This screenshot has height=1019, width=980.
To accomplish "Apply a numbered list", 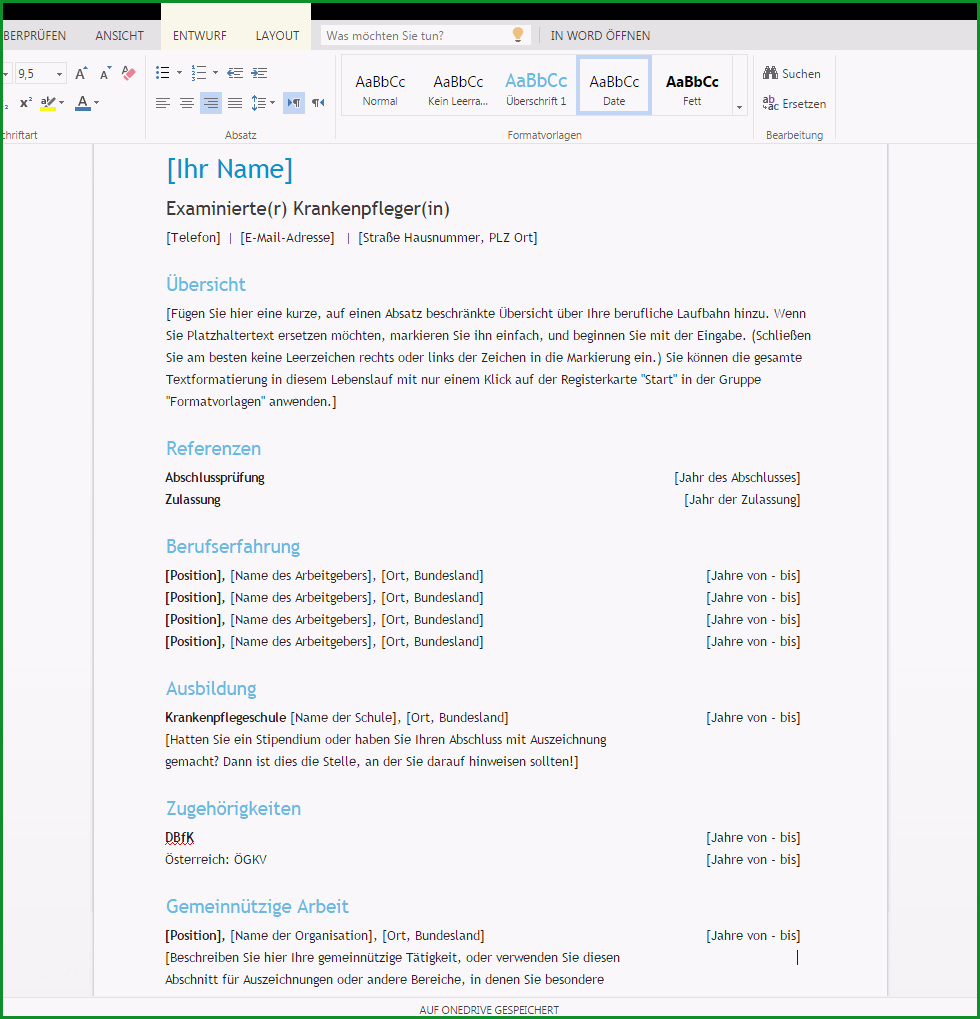I will click(x=199, y=73).
